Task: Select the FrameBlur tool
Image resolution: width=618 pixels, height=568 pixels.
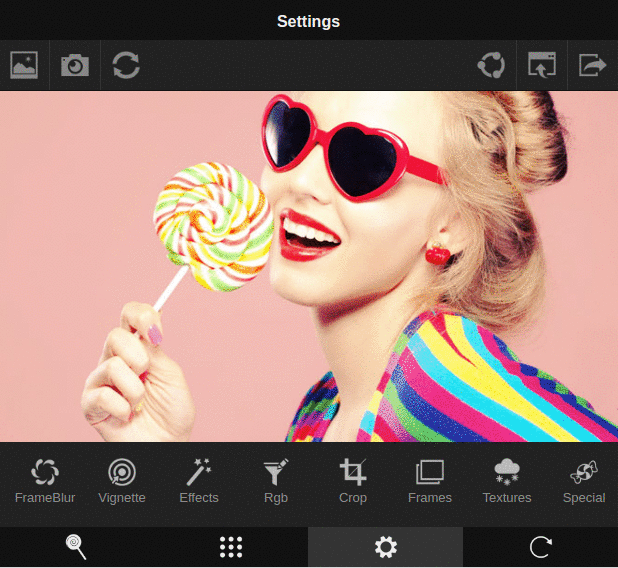Action: [x=45, y=481]
